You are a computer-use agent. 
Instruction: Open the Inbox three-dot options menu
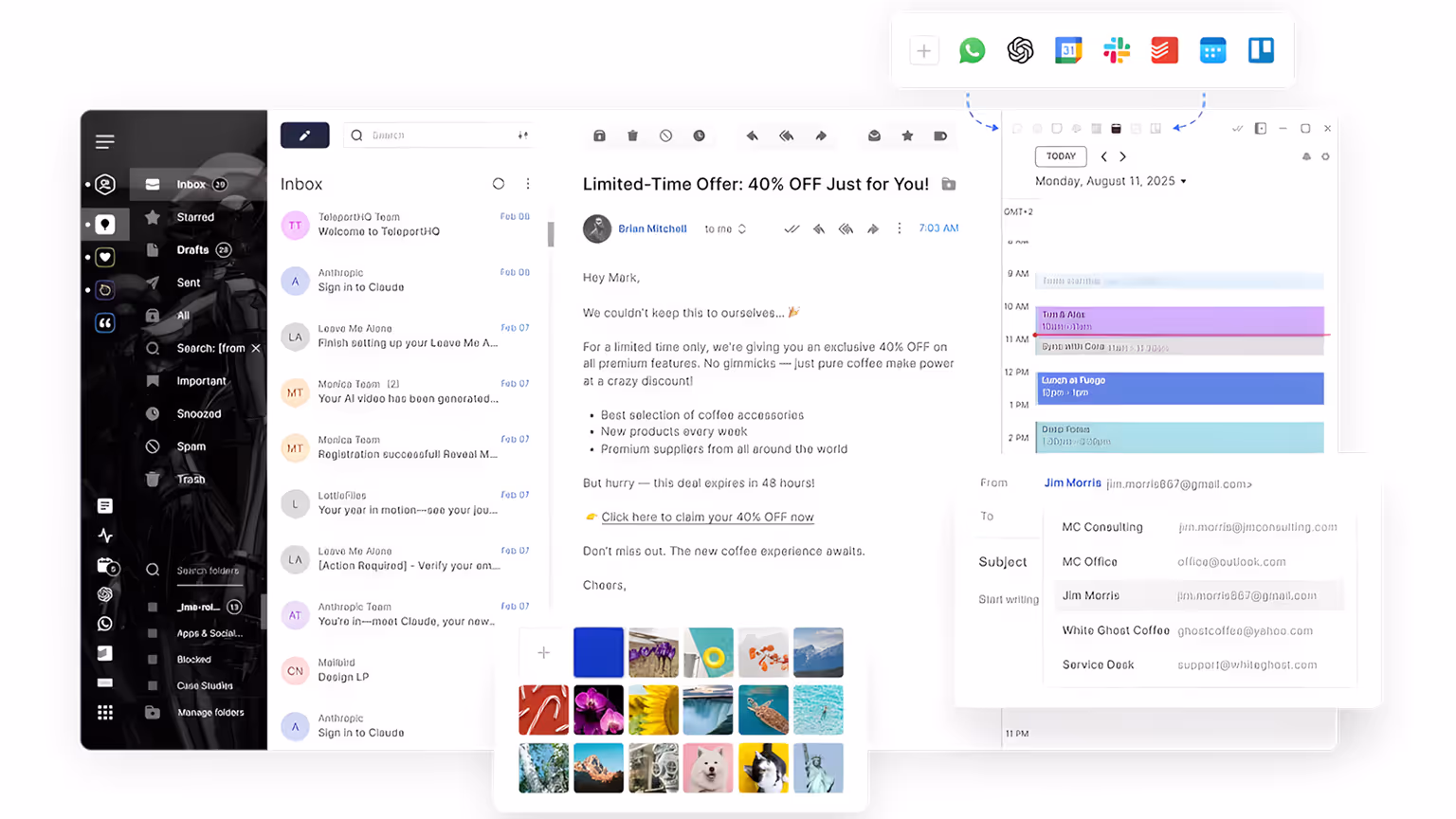point(528,184)
